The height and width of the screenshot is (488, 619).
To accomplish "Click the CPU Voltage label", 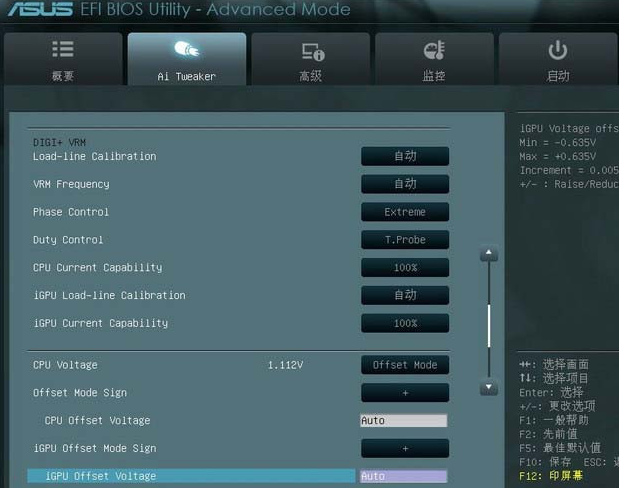I will (x=65, y=365).
